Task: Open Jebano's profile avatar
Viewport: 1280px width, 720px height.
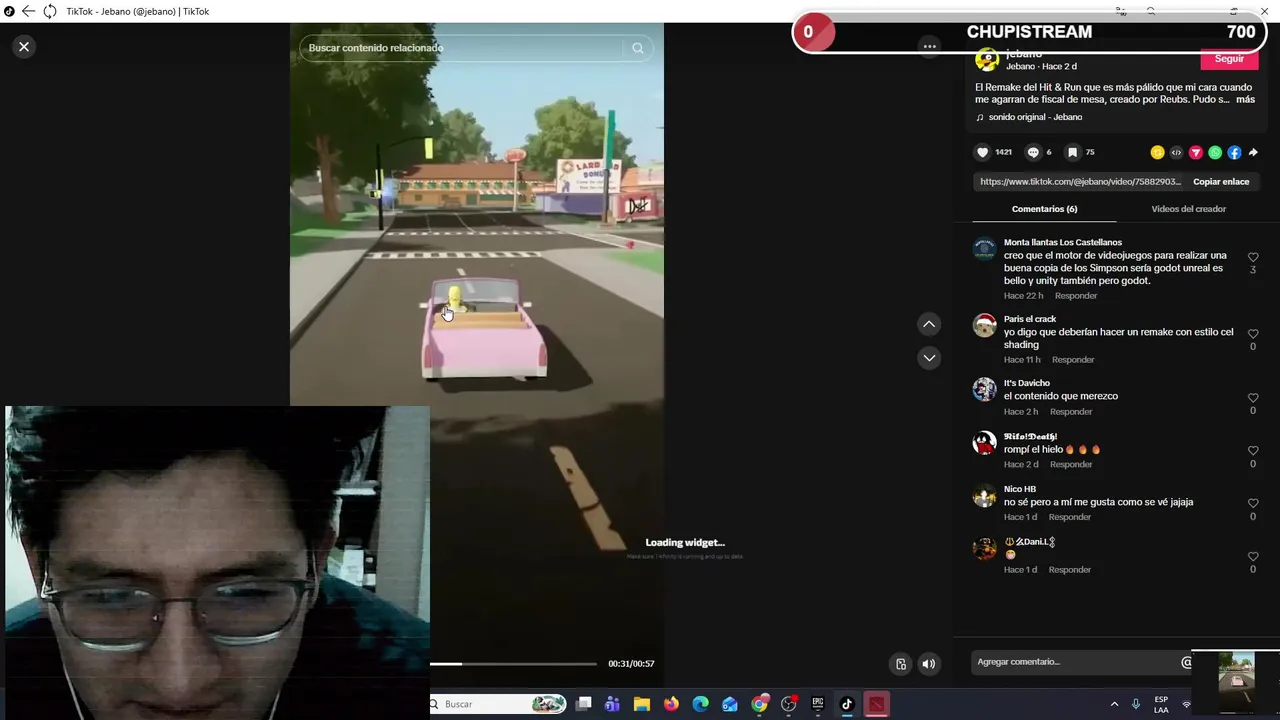Action: click(987, 60)
